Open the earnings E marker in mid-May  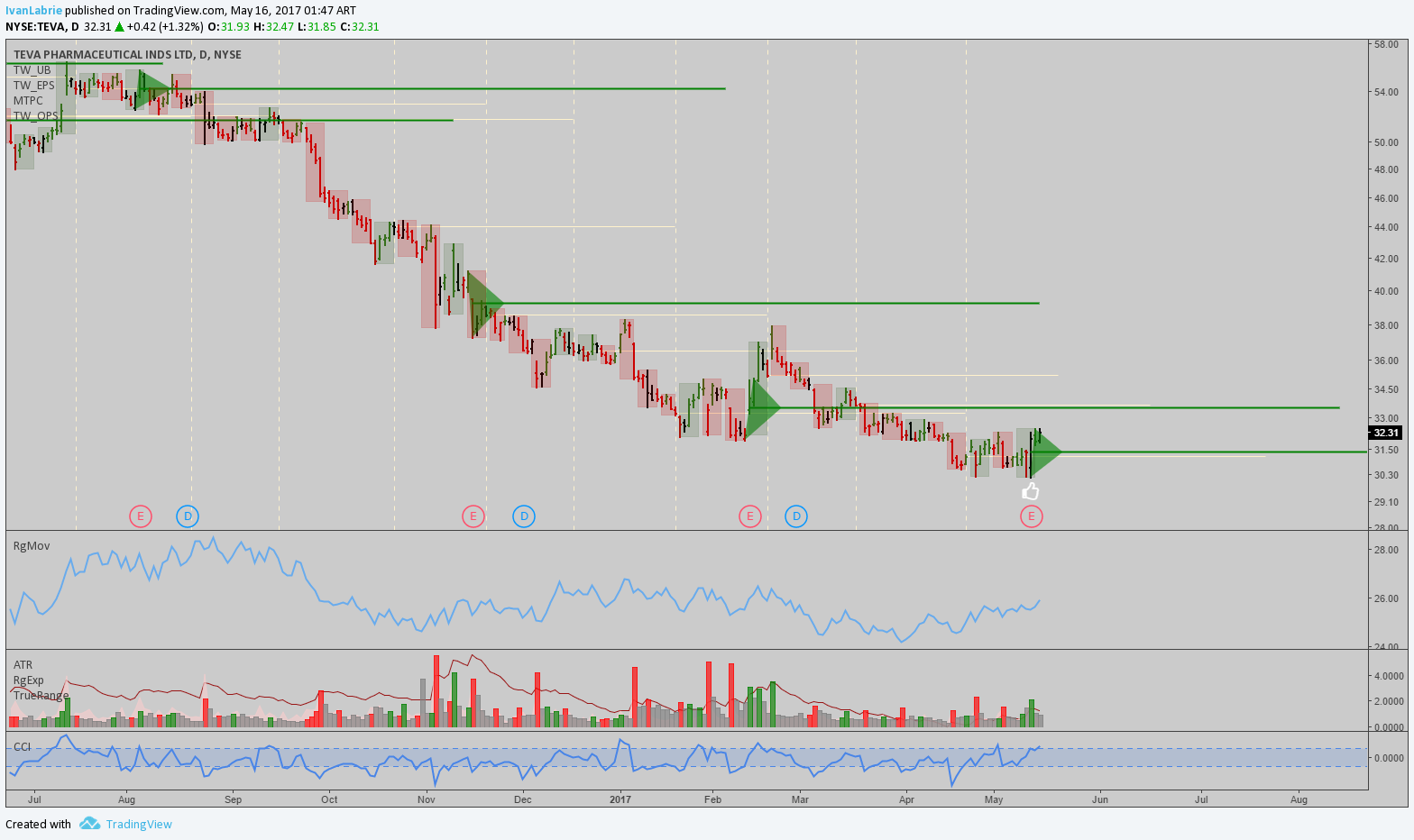tap(1032, 516)
